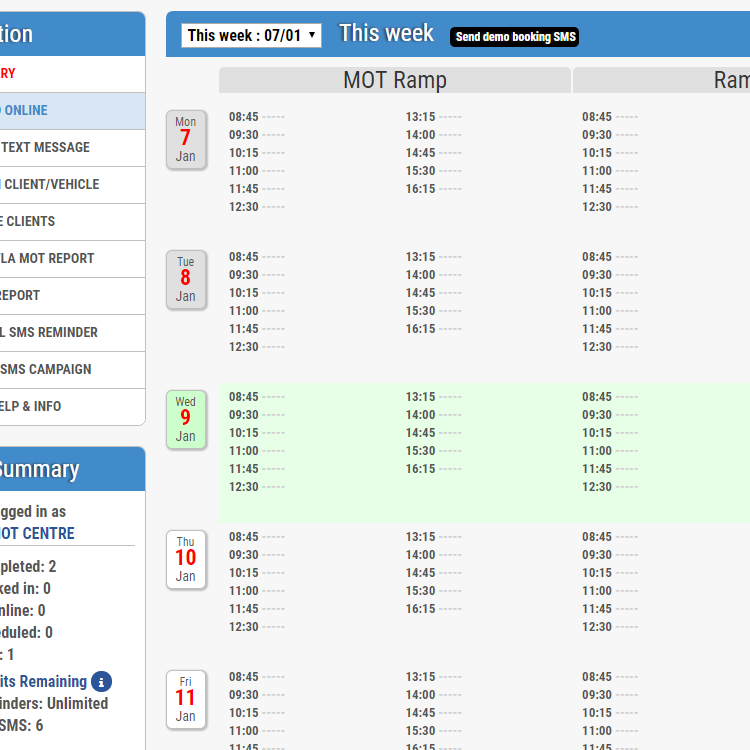The width and height of the screenshot is (750, 750).
Task: Book Wednesday 14:45 slot on MOT Ramp
Action: pyautogui.click(x=434, y=433)
